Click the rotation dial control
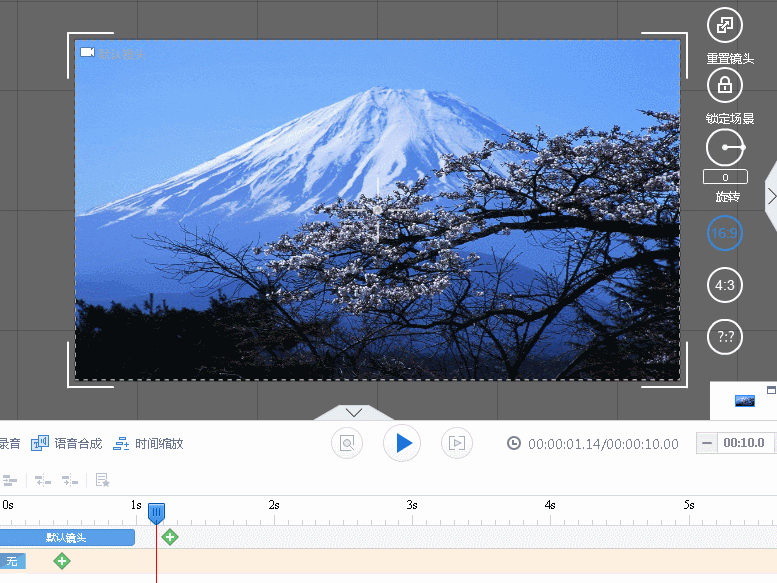 point(725,148)
